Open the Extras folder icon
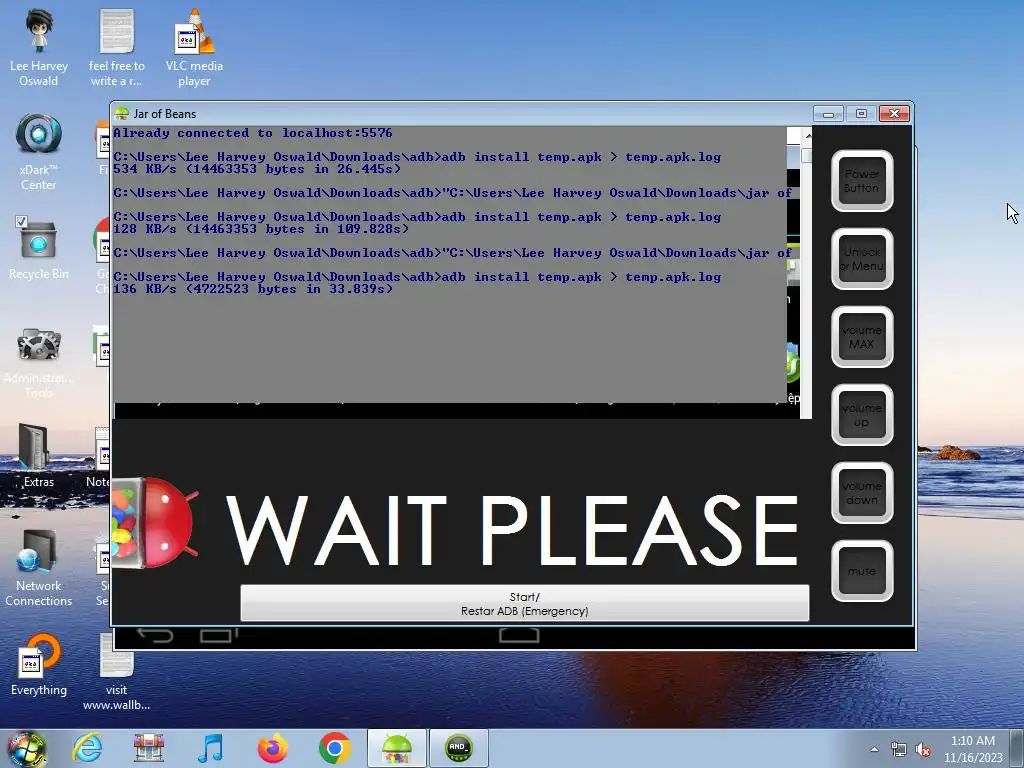The height and width of the screenshot is (768, 1024). (39, 456)
